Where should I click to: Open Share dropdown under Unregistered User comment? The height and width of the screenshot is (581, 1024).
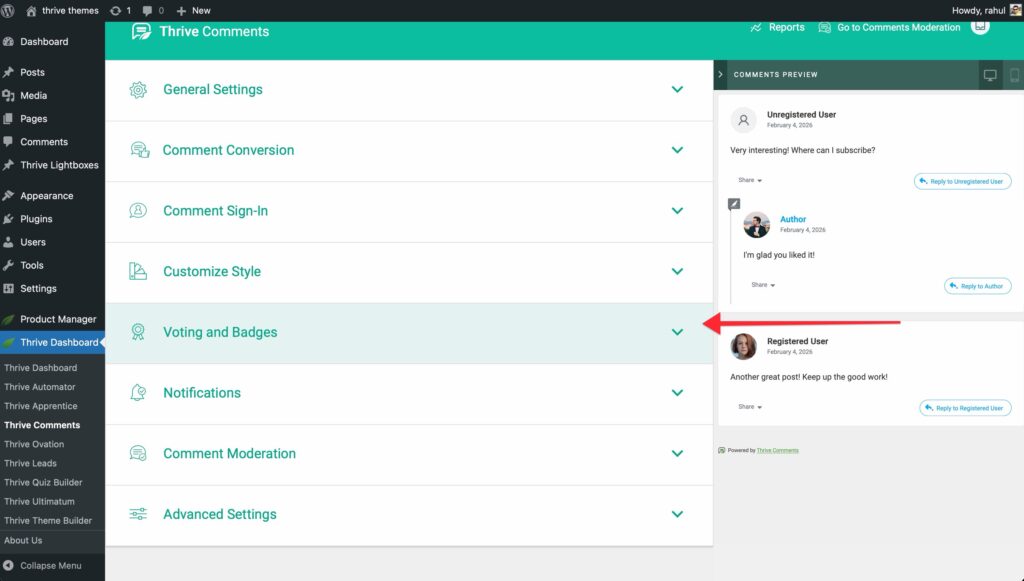click(x=750, y=180)
